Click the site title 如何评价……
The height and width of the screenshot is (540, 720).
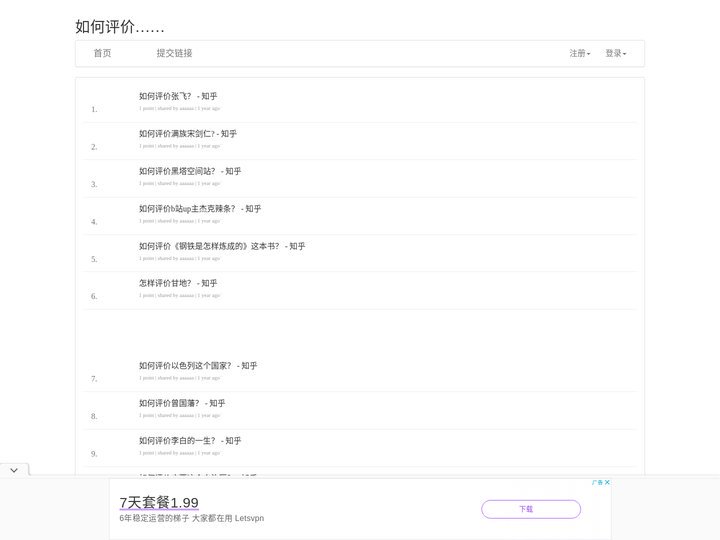120,27
